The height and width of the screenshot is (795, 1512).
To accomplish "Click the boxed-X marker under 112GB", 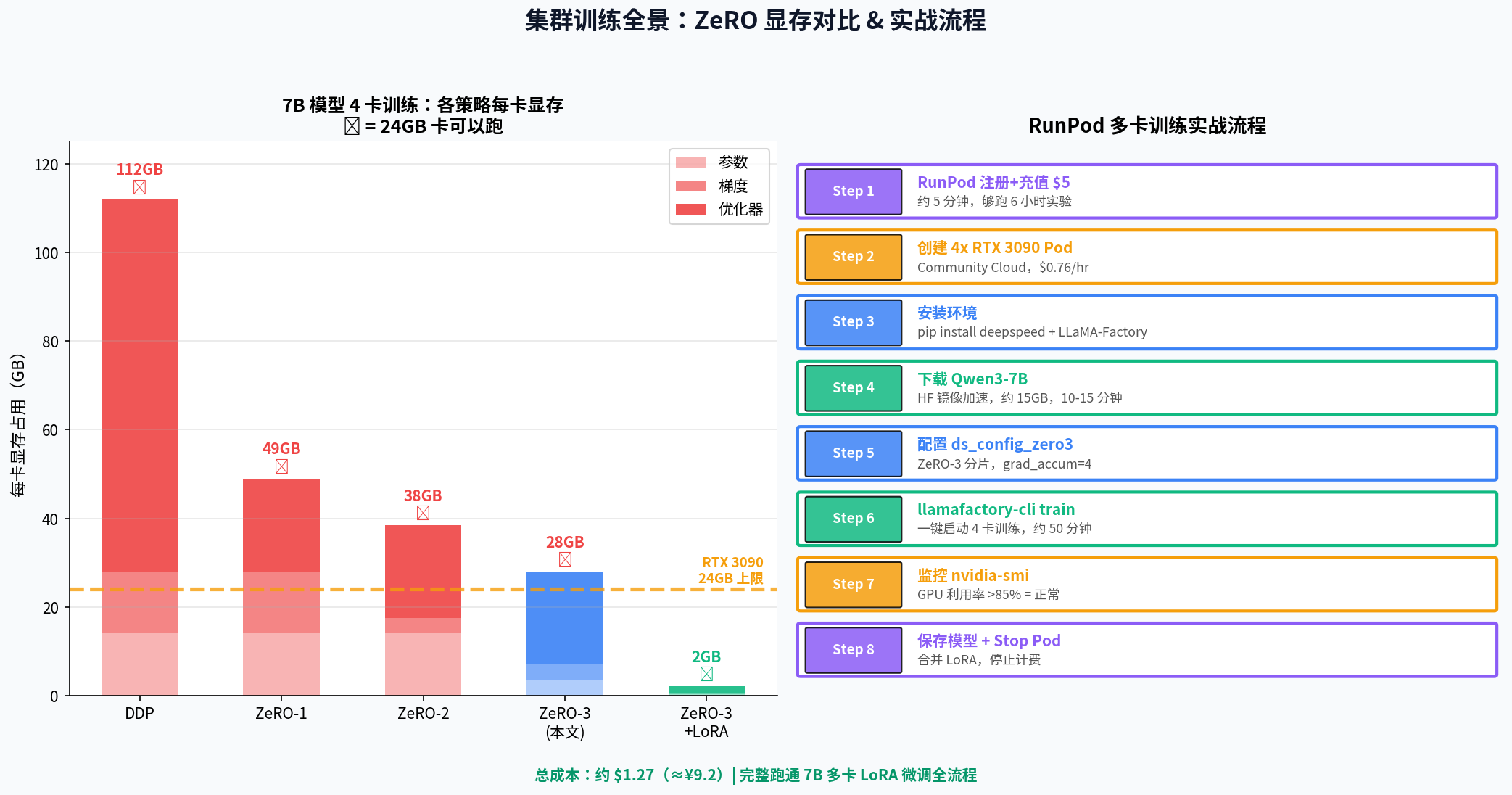I will coord(140,187).
